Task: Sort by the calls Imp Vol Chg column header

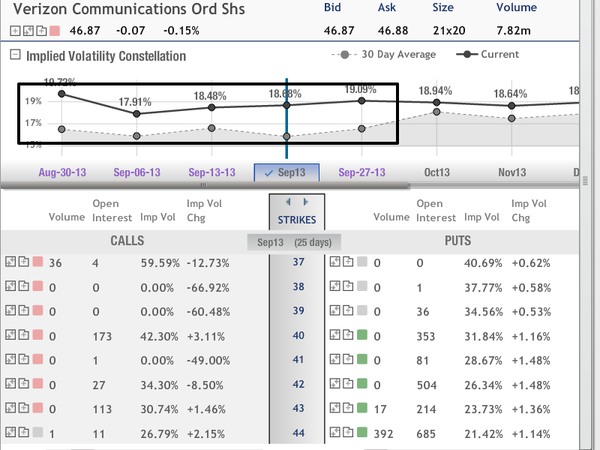Action: click(204, 210)
